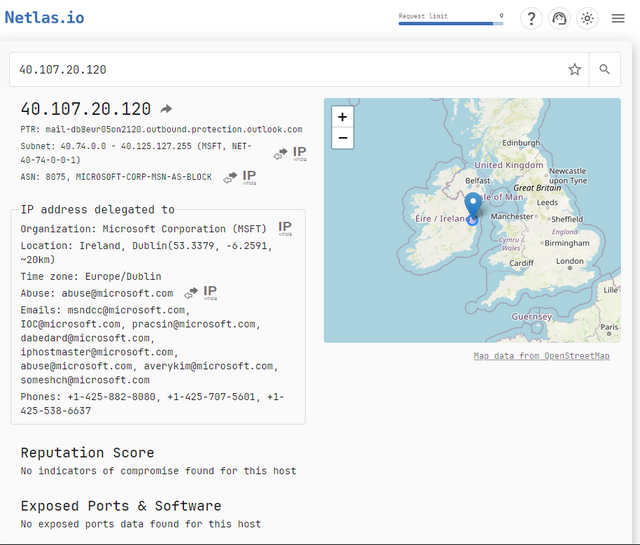Open the hamburger menu

(618, 18)
